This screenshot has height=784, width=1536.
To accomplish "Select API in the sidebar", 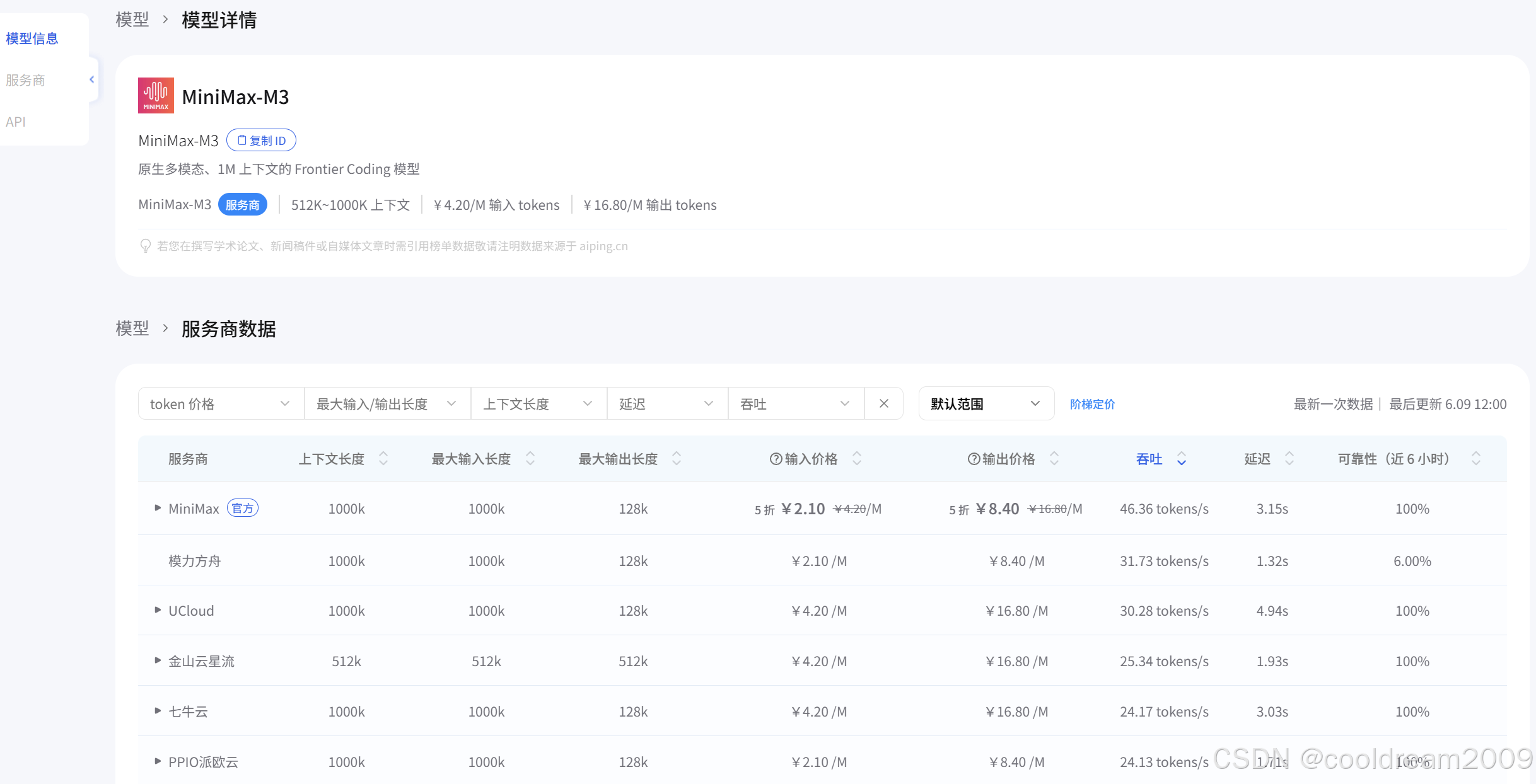I will pos(16,122).
